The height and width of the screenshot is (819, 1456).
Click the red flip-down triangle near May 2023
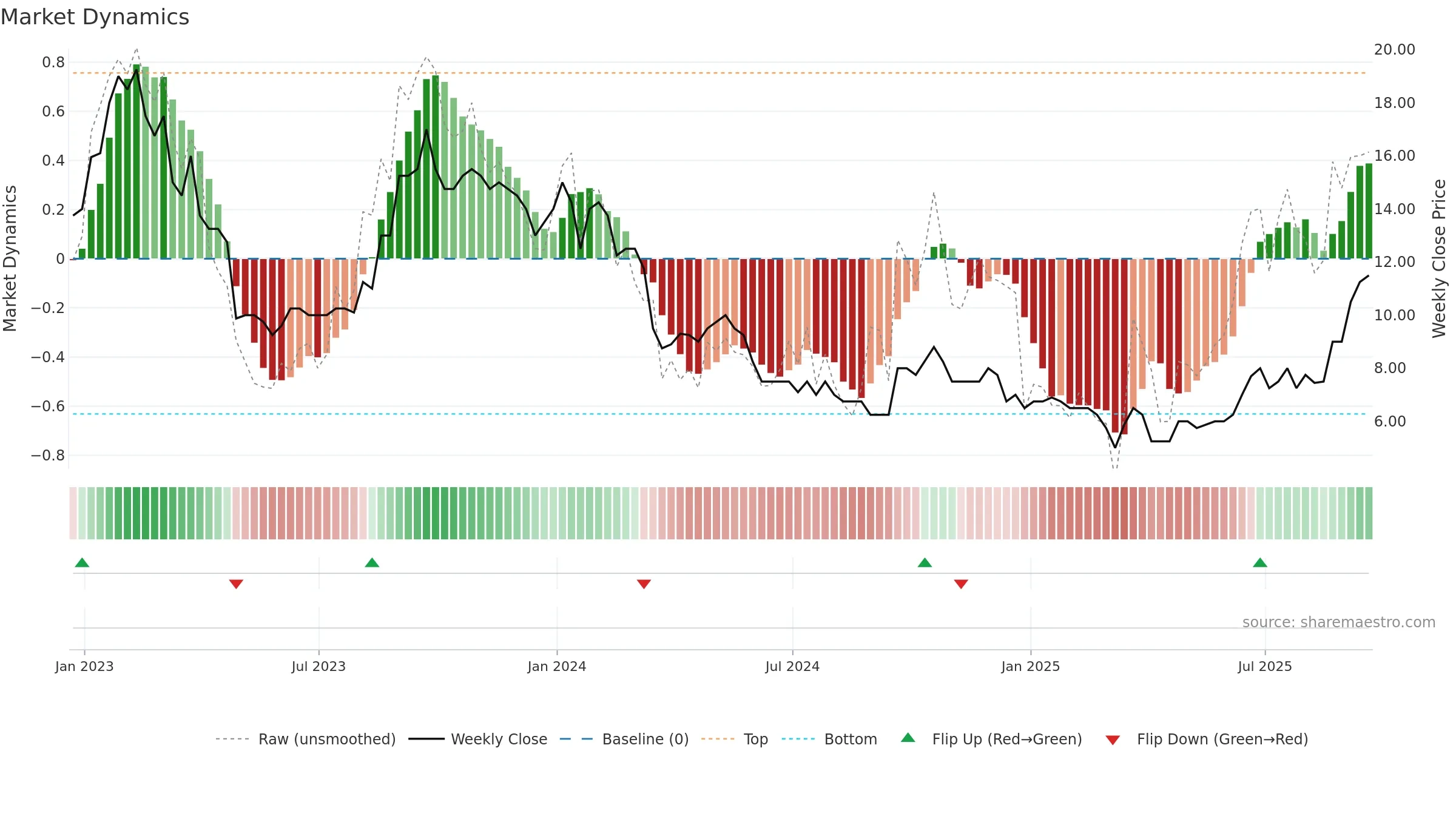236,584
